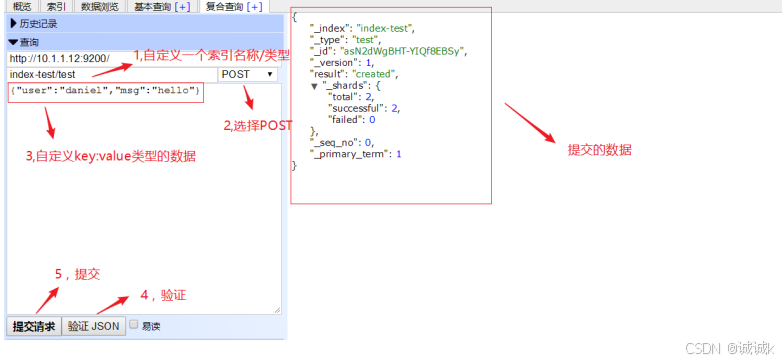The width and height of the screenshot is (782, 362).
Task: Click the 验证 JSON button
Action: pos(94,327)
